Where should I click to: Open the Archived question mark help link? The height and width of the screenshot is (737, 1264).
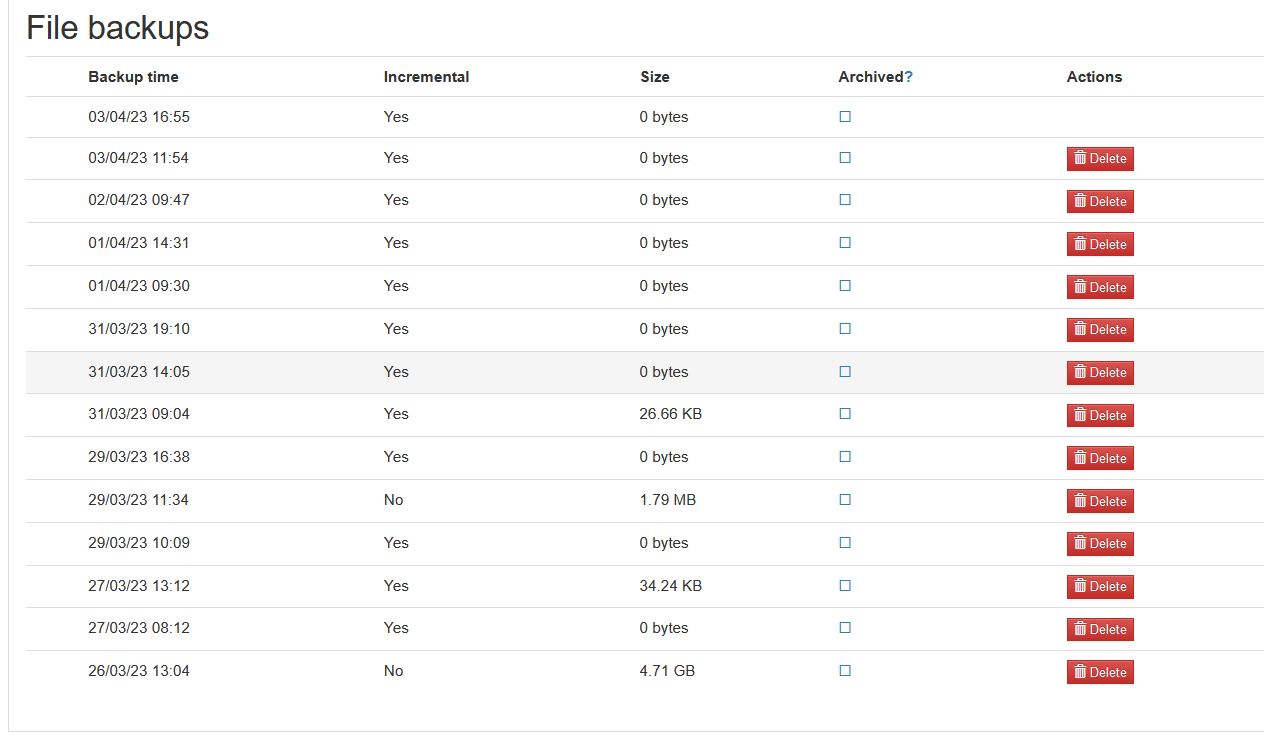pyautogui.click(x=908, y=76)
